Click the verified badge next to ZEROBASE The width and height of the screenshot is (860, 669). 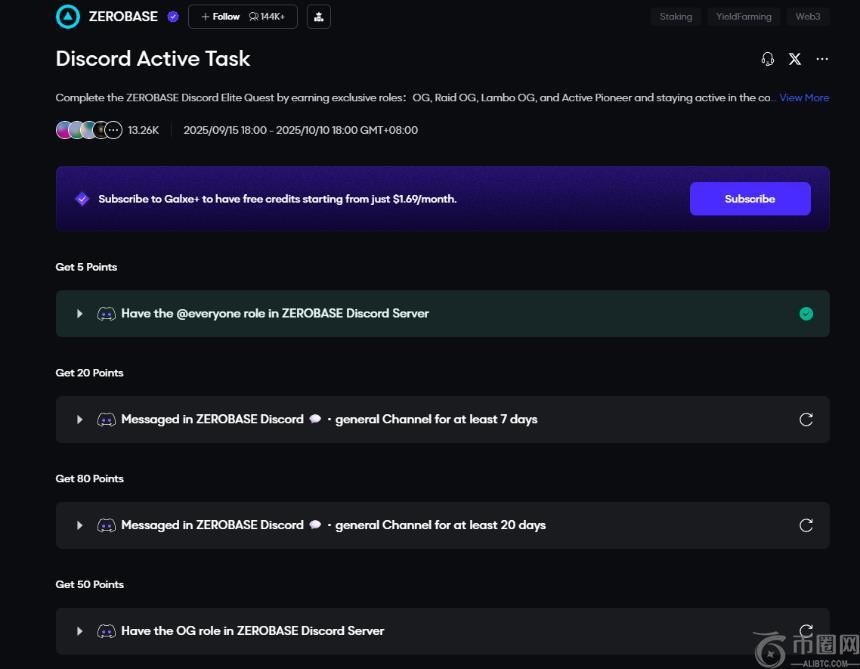coord(173,17)
